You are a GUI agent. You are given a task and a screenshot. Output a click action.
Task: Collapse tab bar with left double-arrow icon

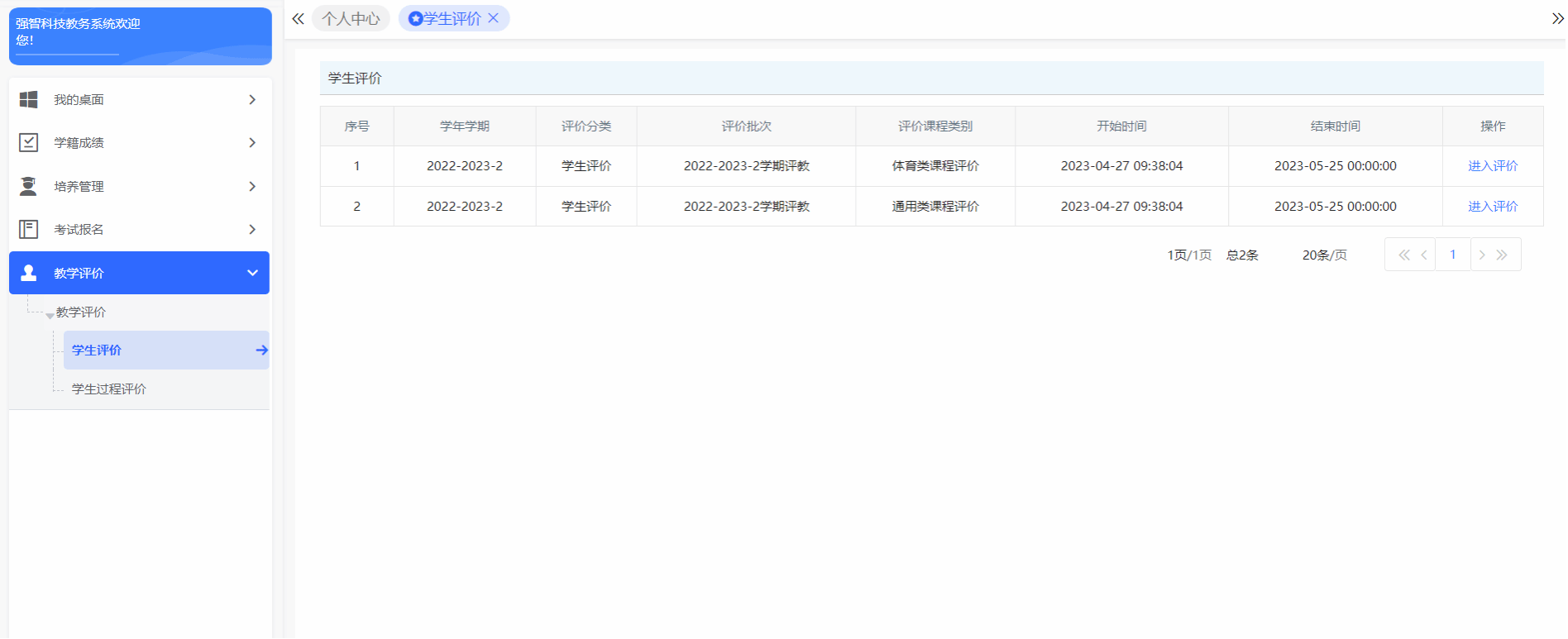(x=298, y=19)
